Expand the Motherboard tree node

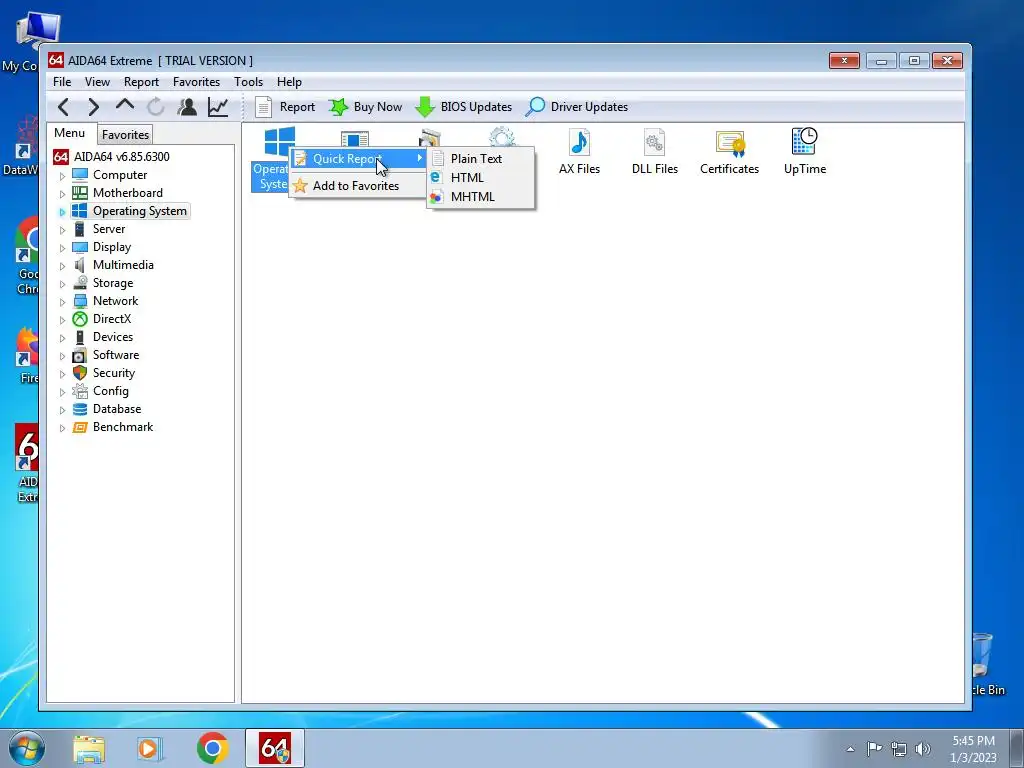[63, 194]
